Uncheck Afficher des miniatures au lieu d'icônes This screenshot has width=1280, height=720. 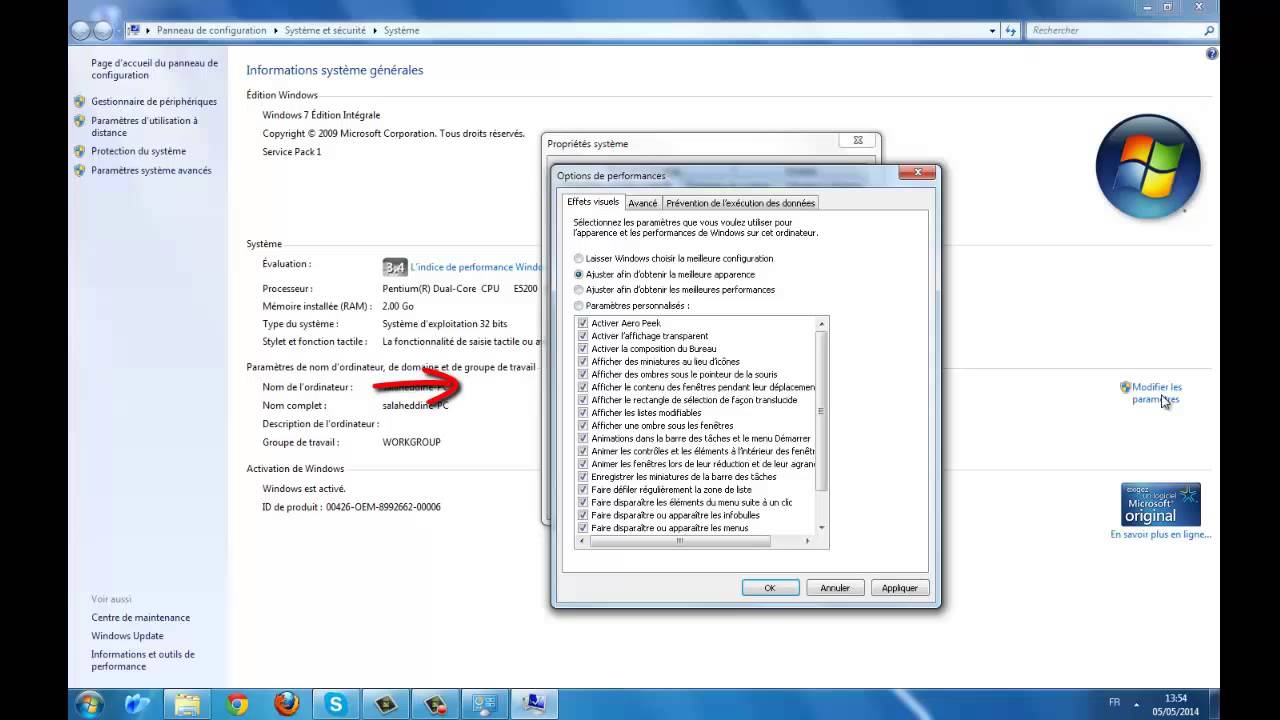click(583, 362)
